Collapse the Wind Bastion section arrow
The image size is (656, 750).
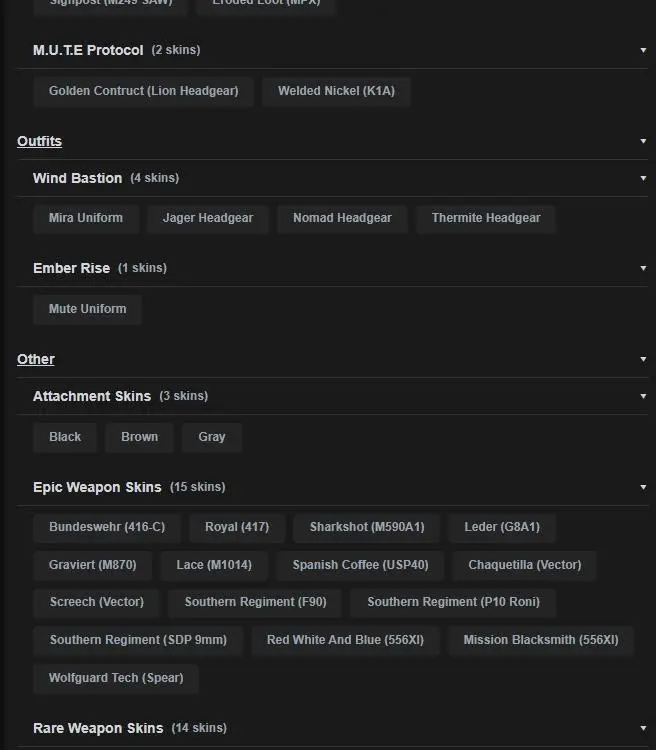(643, 178)
